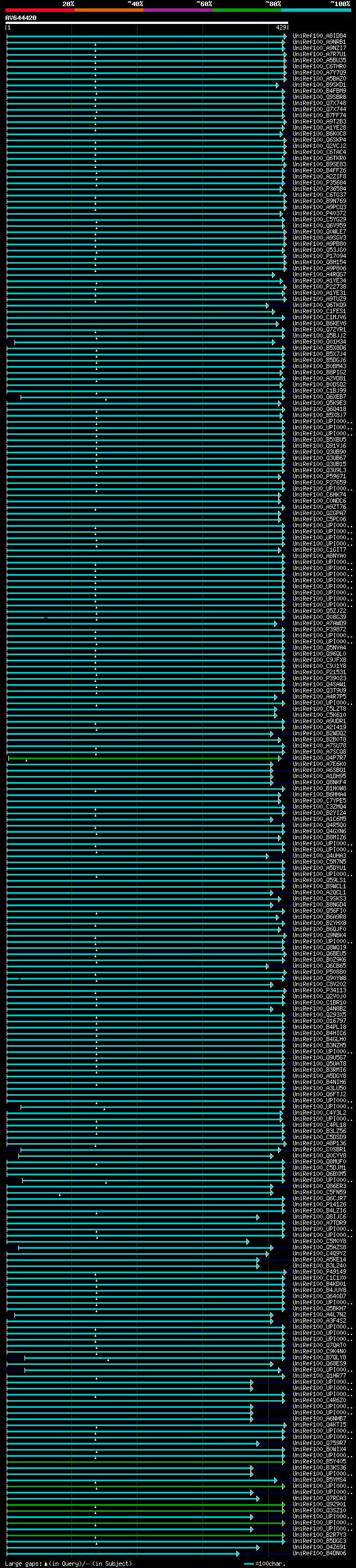Screen dimensions: 356x1568
Task: Click the purple ~60% identity legend segment
Action: pos(177,11)
